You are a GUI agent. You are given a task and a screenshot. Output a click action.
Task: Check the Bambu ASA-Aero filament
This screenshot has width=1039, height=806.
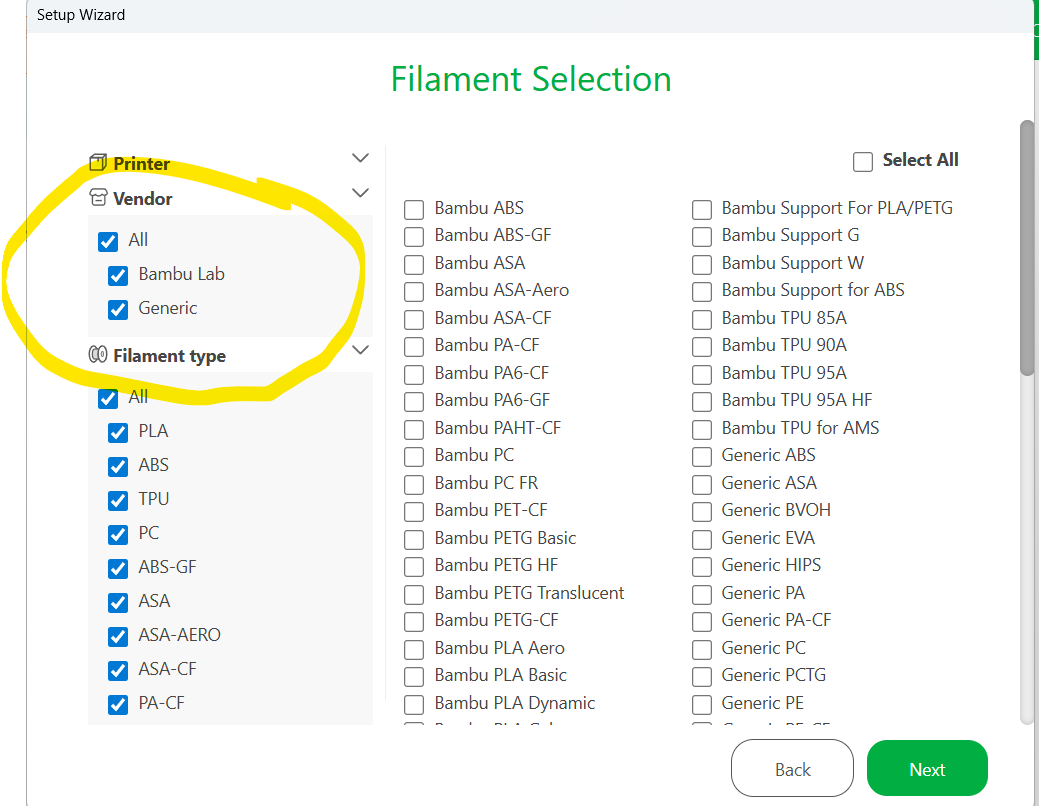tap(414, 292)
